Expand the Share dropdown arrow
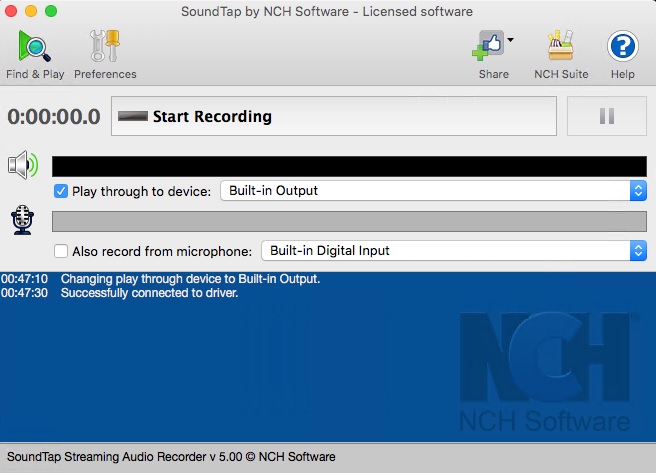Screen dimensions: 656x473 tap(510, 40)
